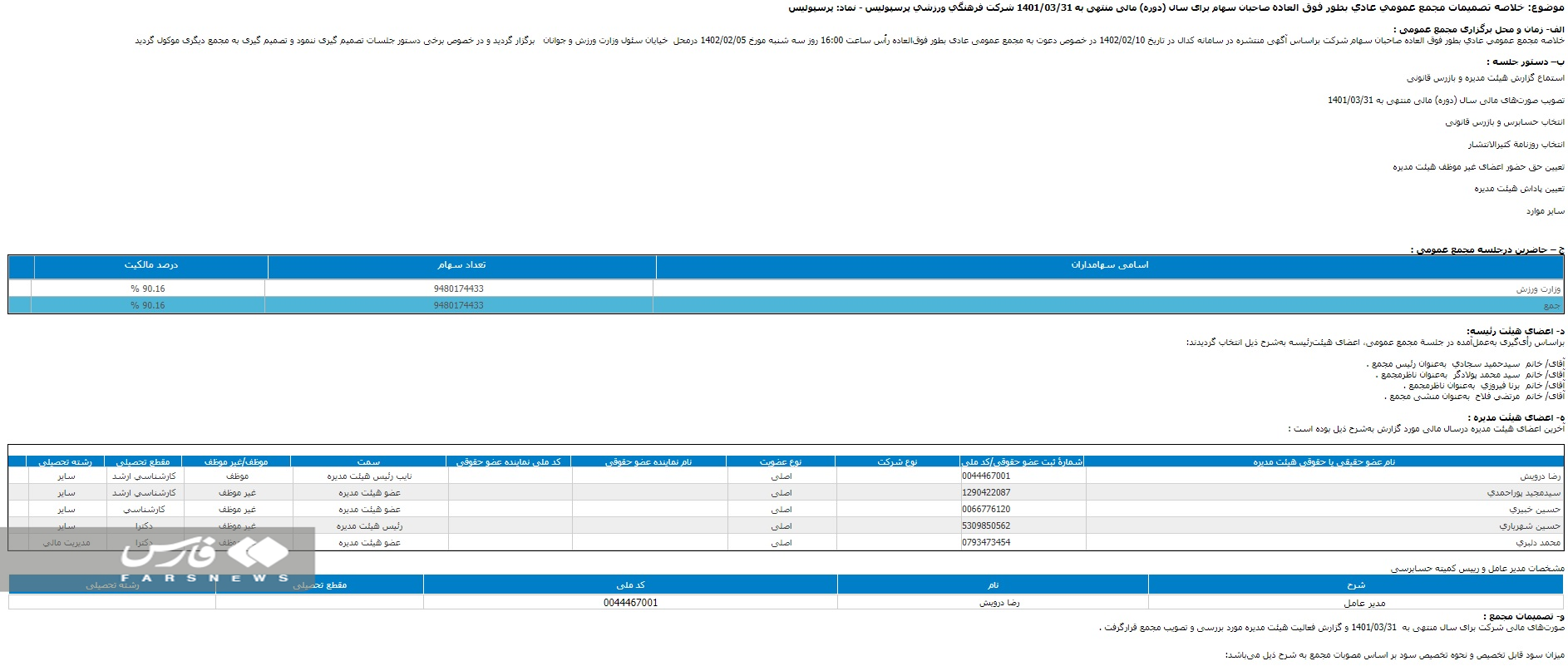
Task: Select the 'نوع شرکت' column header
Action: click(897, 461)
